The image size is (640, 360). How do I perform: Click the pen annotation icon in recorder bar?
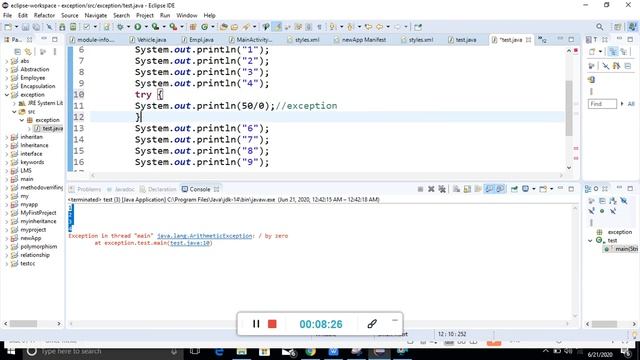372,324
